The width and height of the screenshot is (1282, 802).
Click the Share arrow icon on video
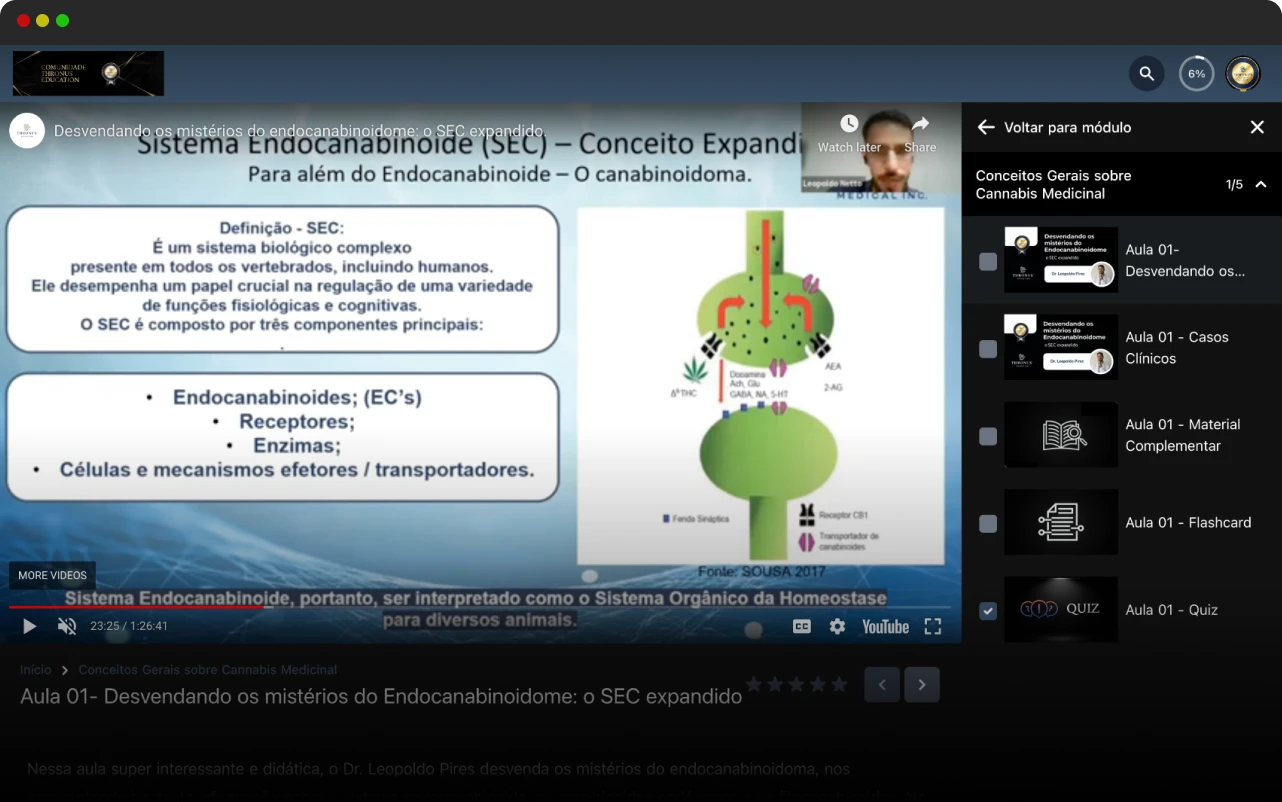pyautogui.click(x=920, y=124)
